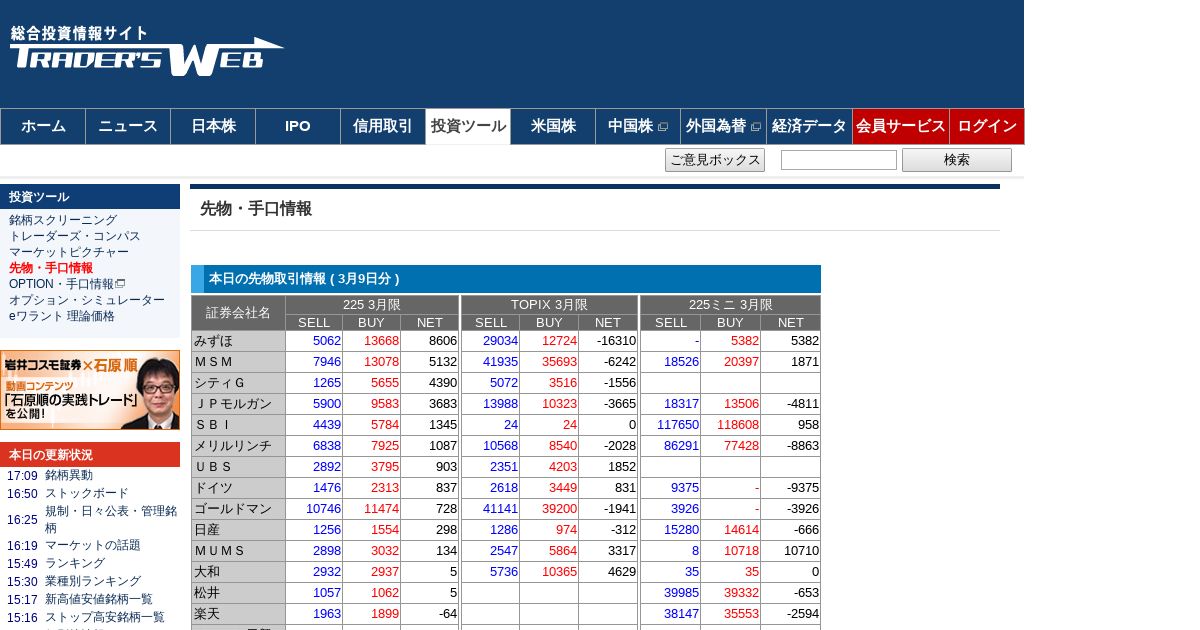Click the TOPIX 3月限 header
Image resolution: width=1200 pixels, height=630 pixels.
coord(549,305)
